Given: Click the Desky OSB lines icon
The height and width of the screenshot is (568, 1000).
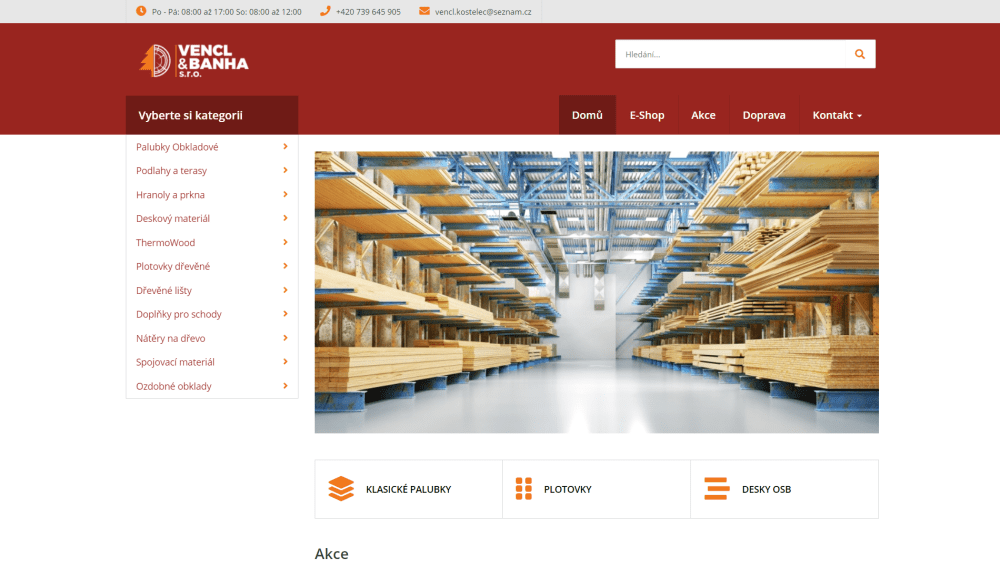Looking at the screenshot, I should click(x=717, y=488).
